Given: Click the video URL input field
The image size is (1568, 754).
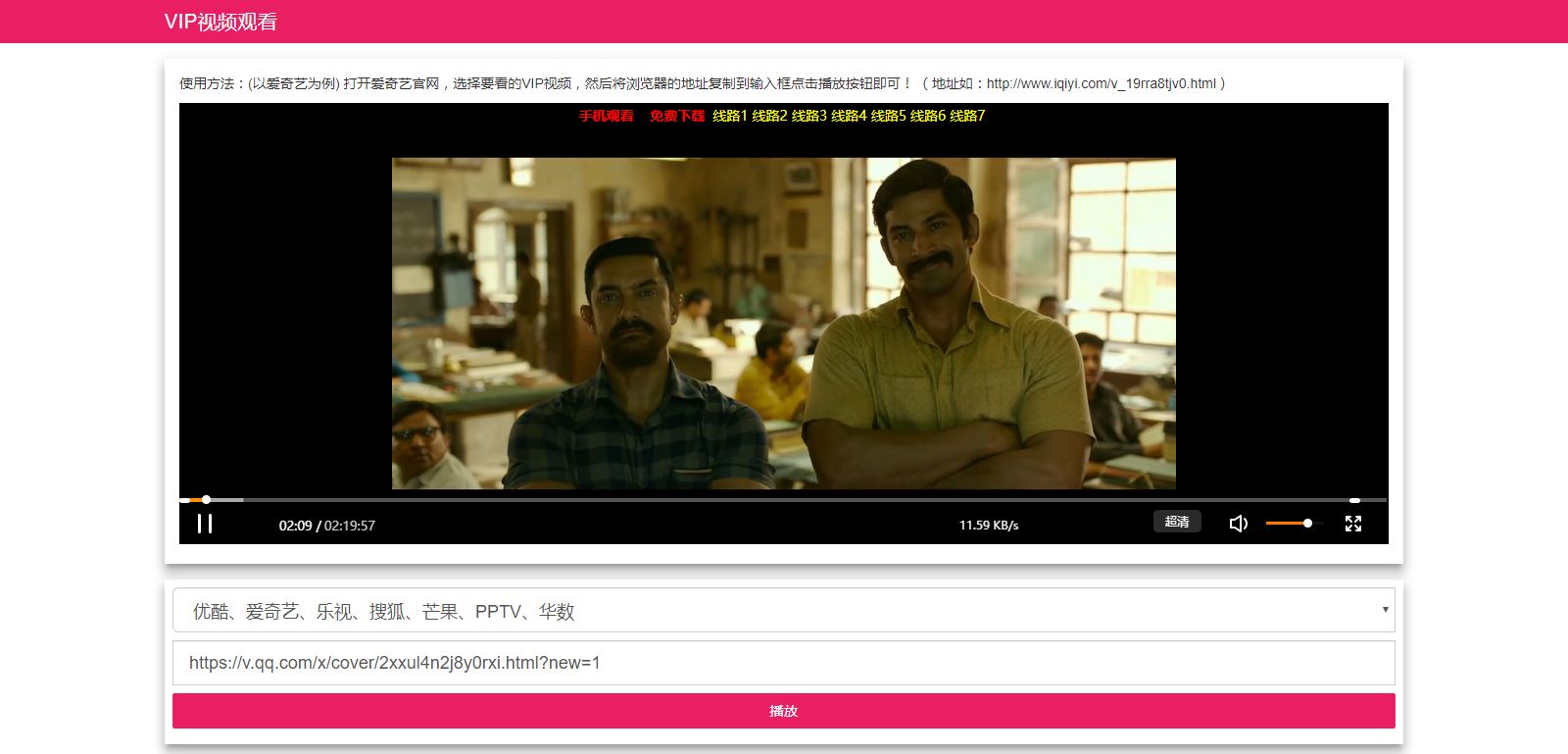Looking at the screenshot, I should [784, 663].
